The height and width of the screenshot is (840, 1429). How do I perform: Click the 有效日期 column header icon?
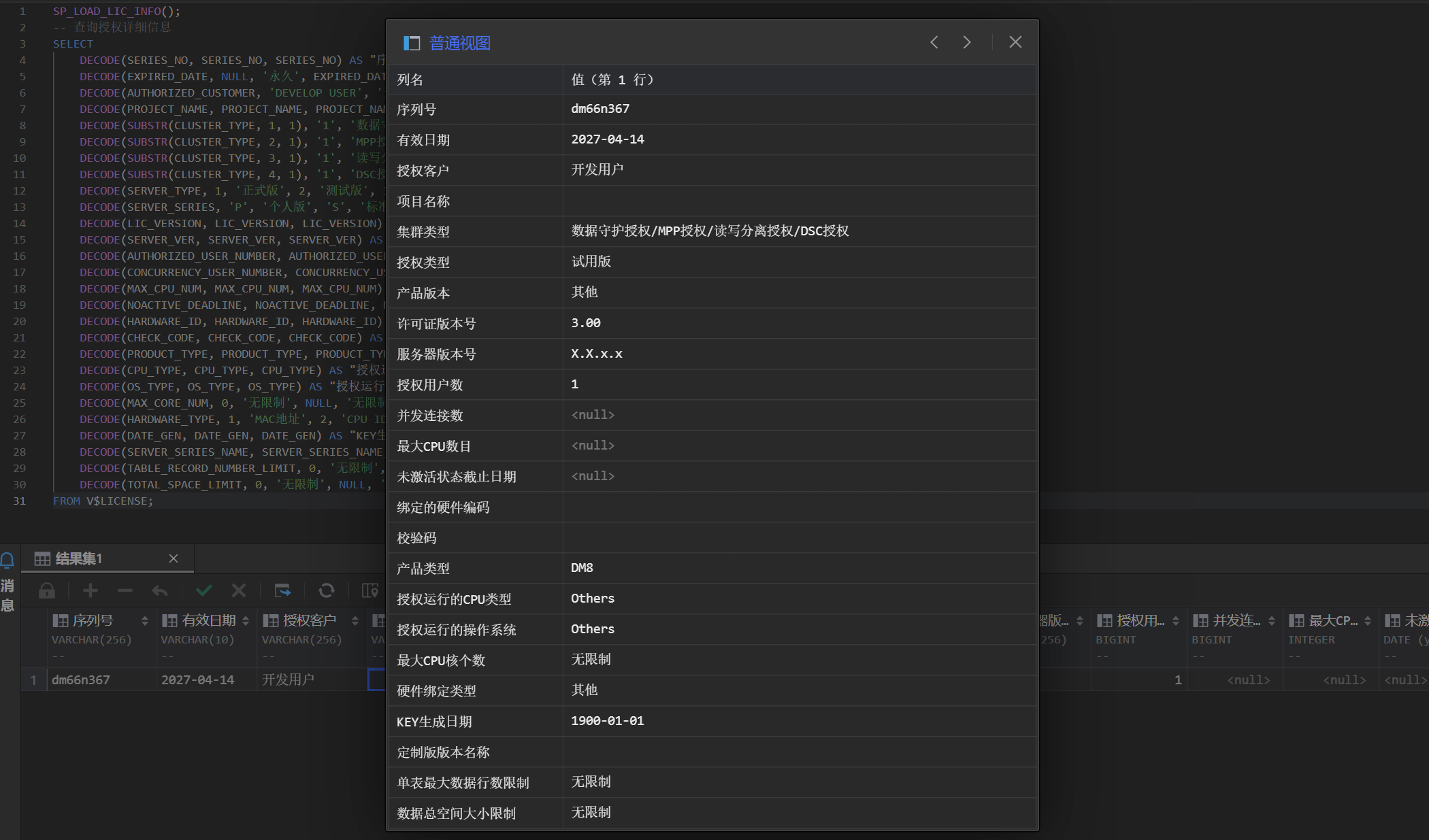(169, 620)
